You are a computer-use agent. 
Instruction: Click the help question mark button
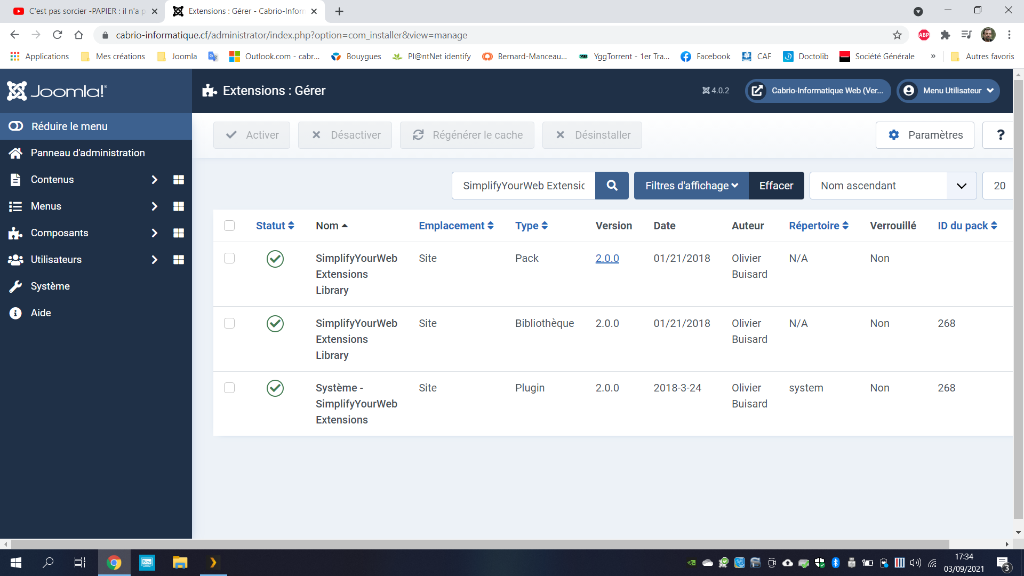point(1000,135)
